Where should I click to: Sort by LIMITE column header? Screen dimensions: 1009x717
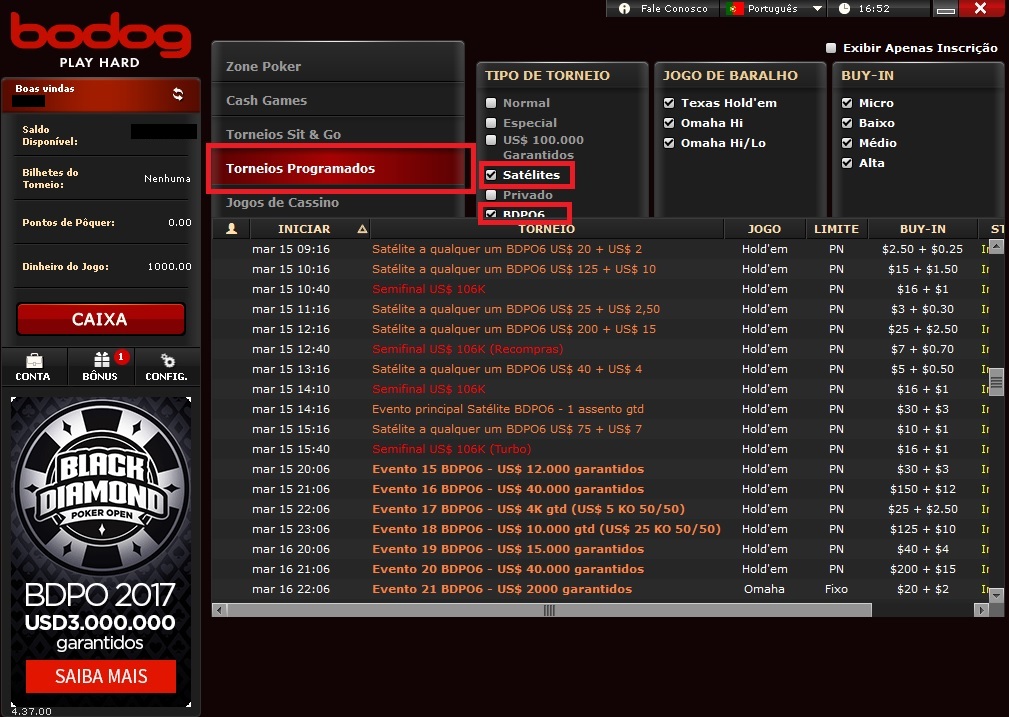tap(836, 228)
